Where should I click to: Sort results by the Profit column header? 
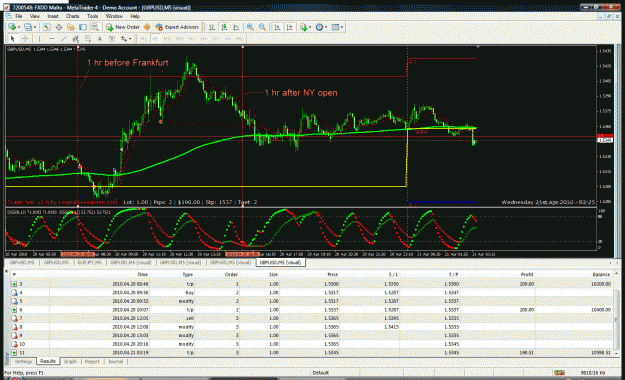pos(527,274)
